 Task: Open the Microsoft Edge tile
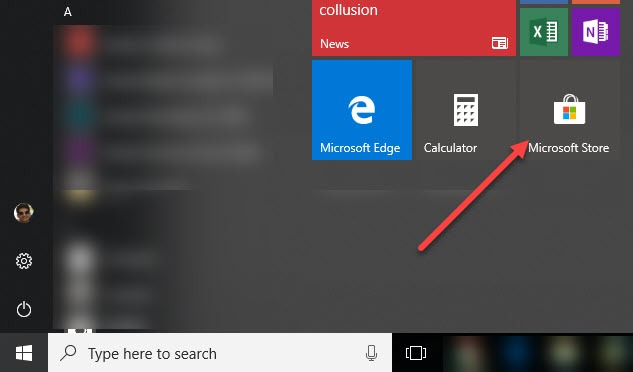[362, 110]
